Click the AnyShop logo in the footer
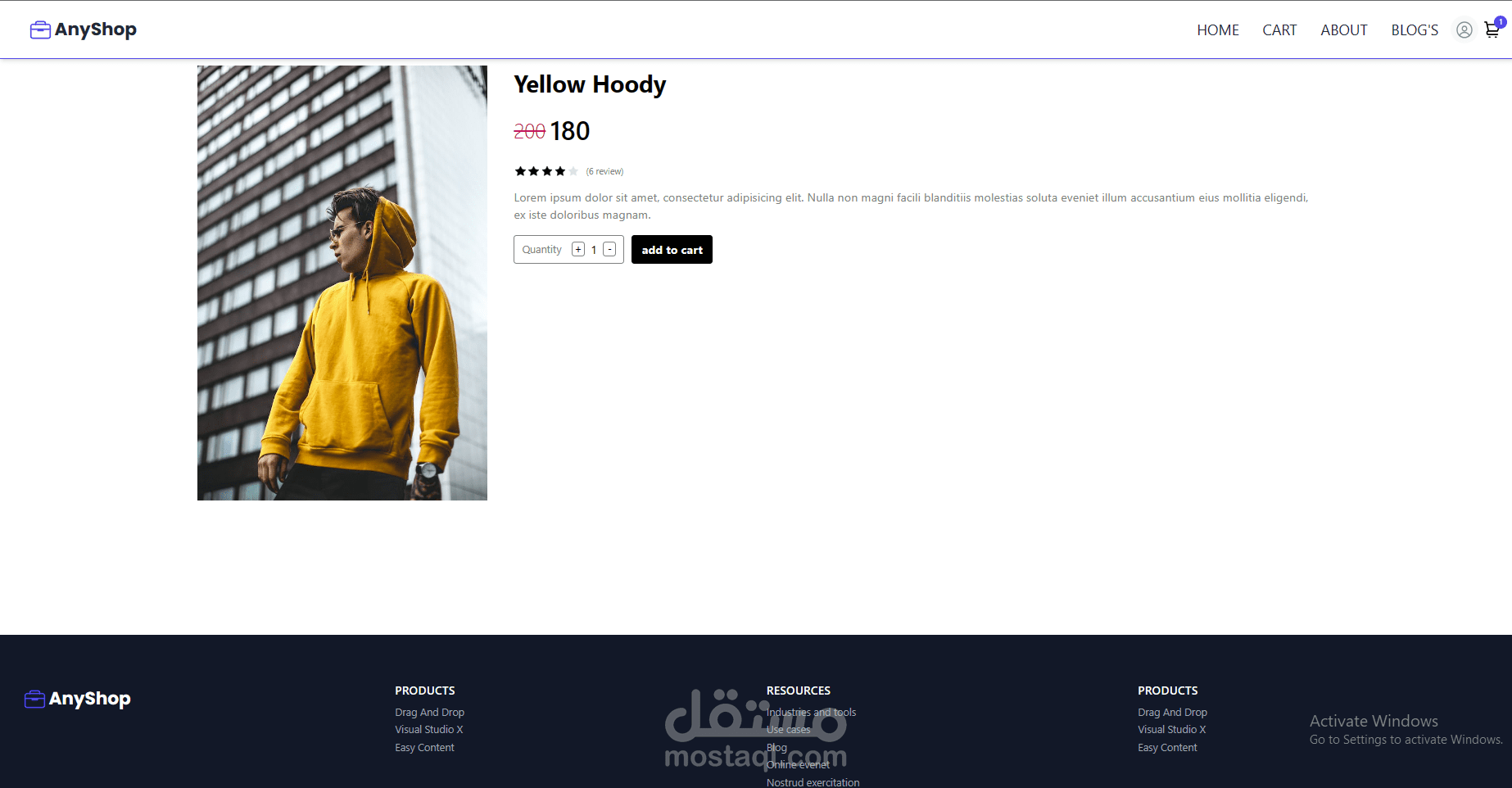 click(x=78, y=699)
